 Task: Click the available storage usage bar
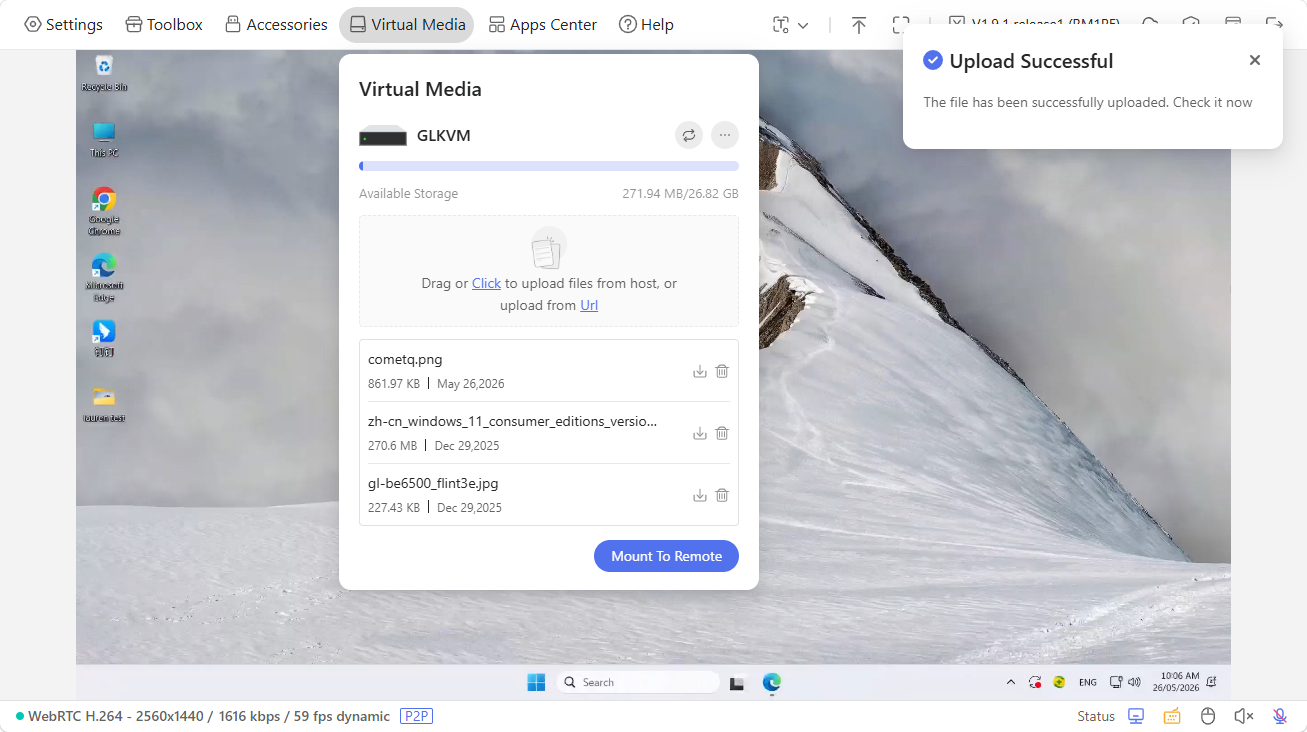pos(549,166)
